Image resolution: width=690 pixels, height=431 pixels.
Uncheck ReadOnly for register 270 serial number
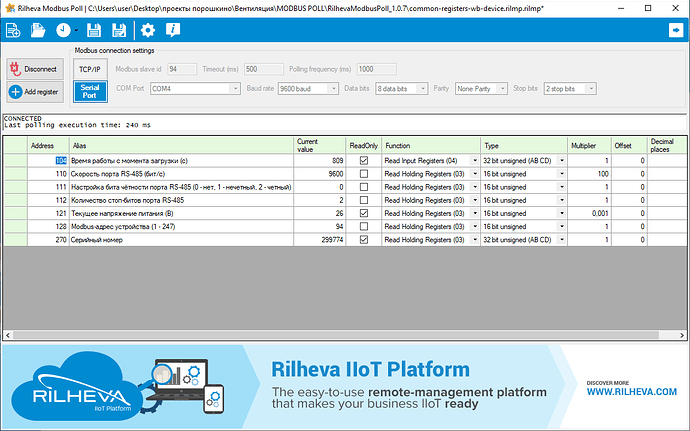point(364,240)
